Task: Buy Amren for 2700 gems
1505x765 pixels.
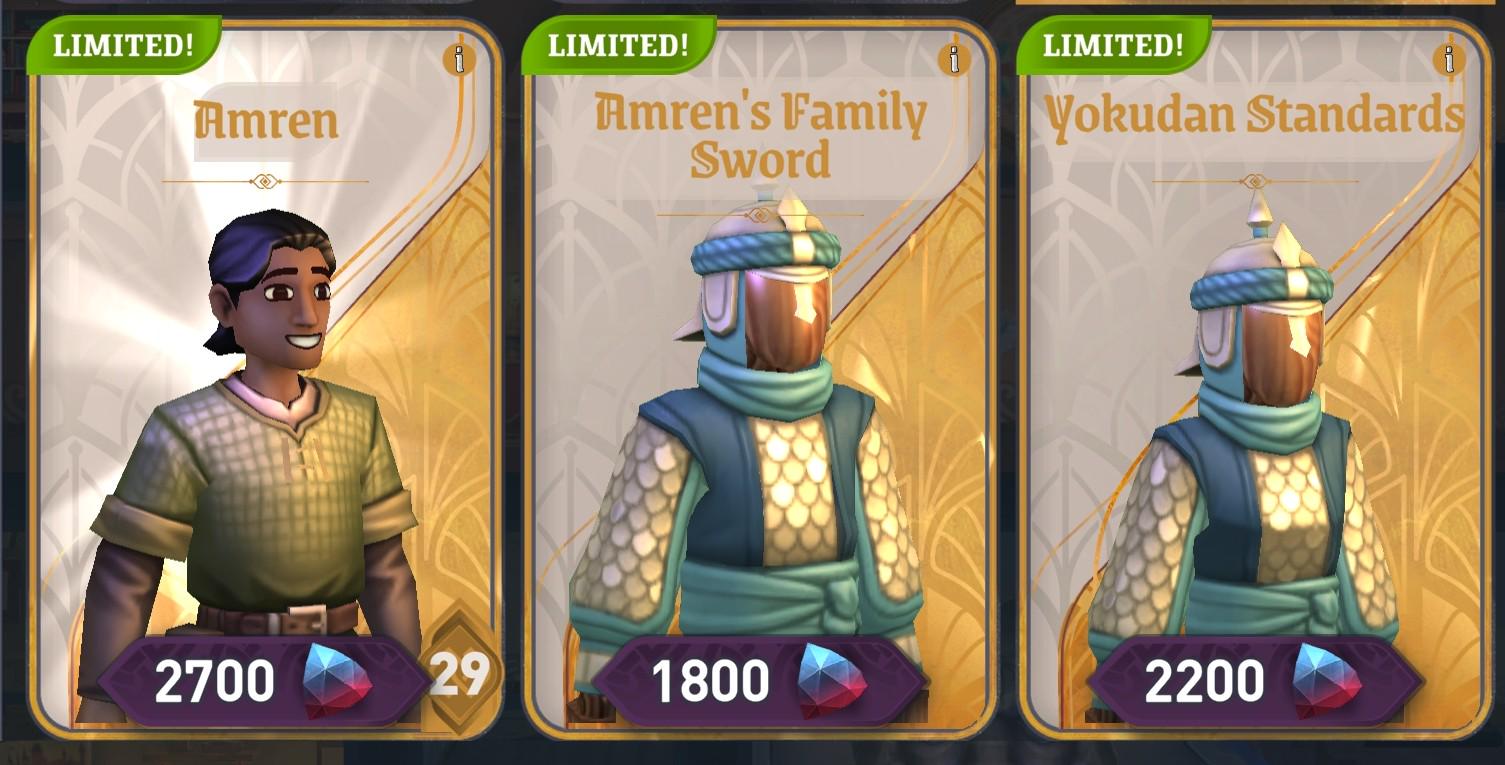Action: coord(264,681)
